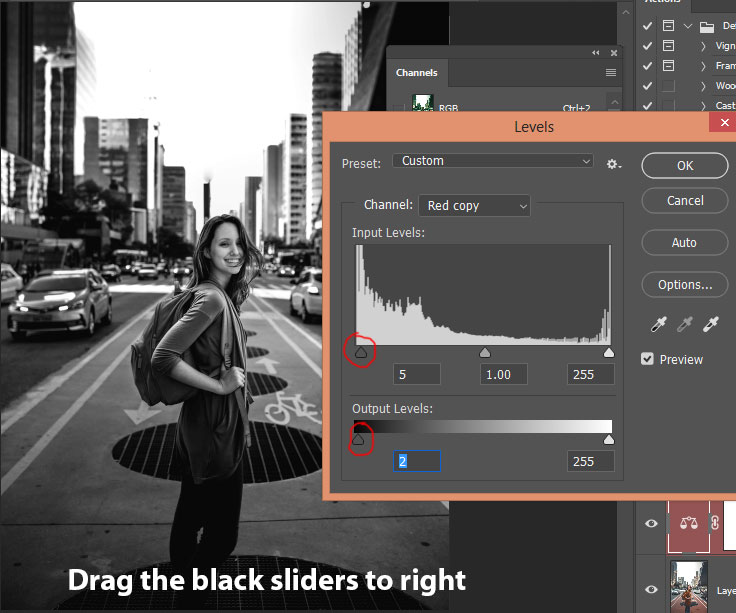Toggle the Preview checkbox in Levels
The height and width of the screenshot is (613, 736).
point(647,359)
